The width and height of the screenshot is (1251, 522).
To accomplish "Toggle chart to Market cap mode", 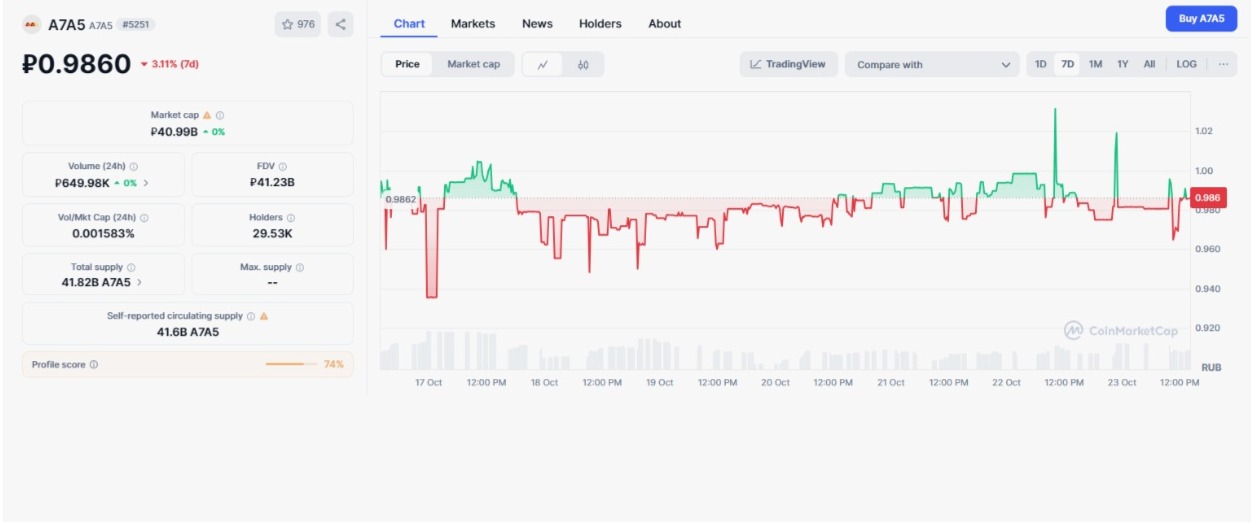I will [473, 64].
